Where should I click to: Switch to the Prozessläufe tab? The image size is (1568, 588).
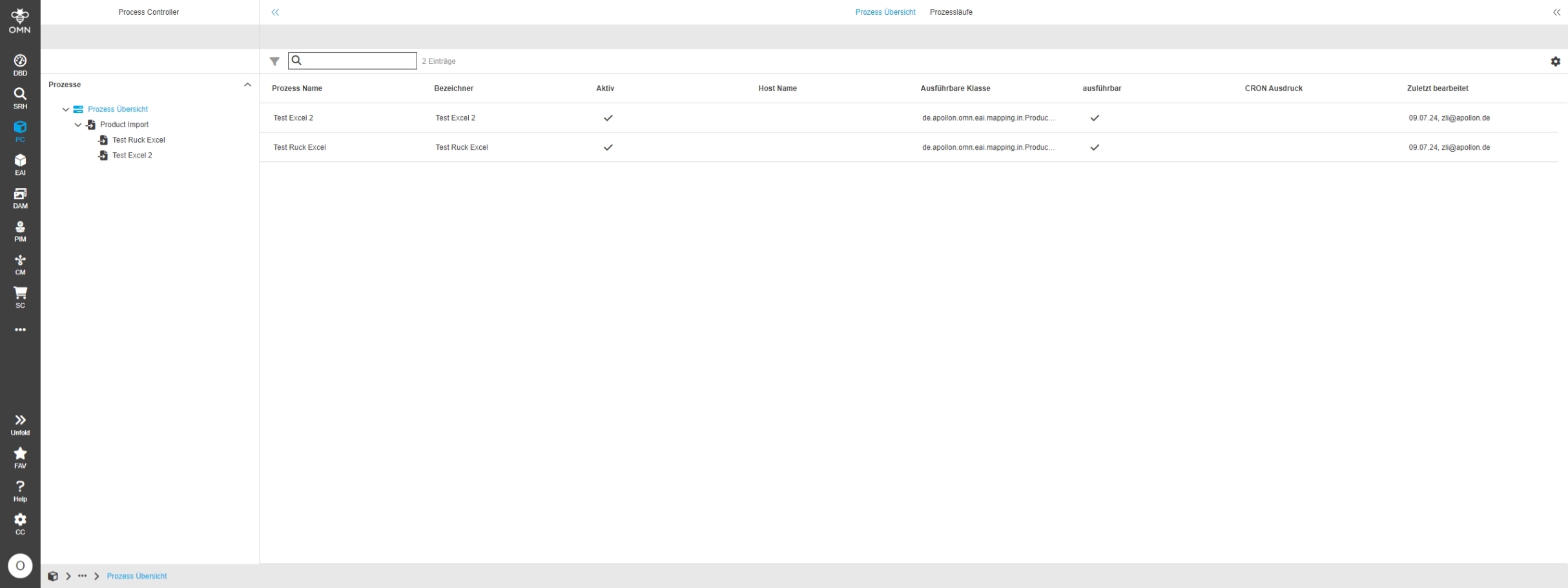pos(951,12)
